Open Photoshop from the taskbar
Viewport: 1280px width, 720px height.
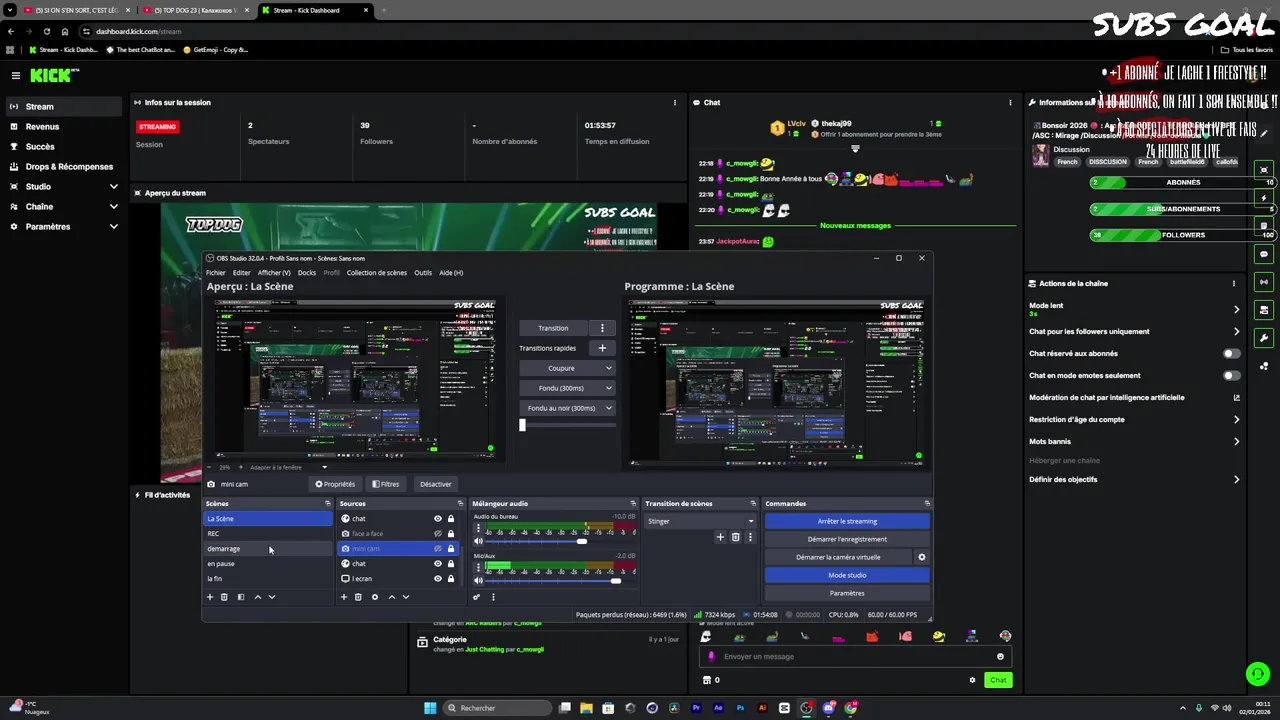[x=740, y=708]
